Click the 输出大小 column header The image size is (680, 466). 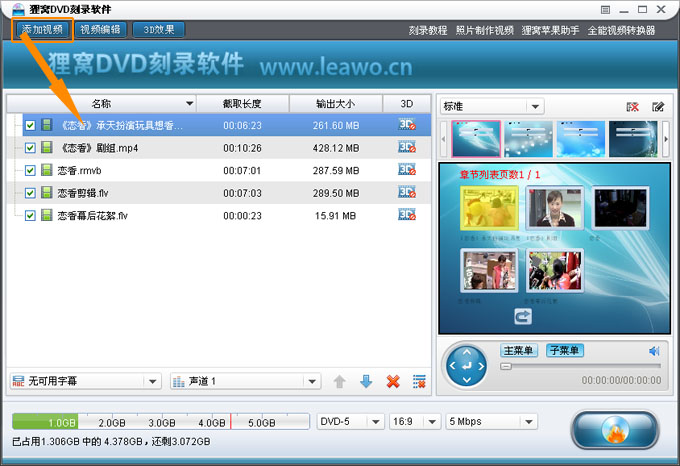pos(335,104)
